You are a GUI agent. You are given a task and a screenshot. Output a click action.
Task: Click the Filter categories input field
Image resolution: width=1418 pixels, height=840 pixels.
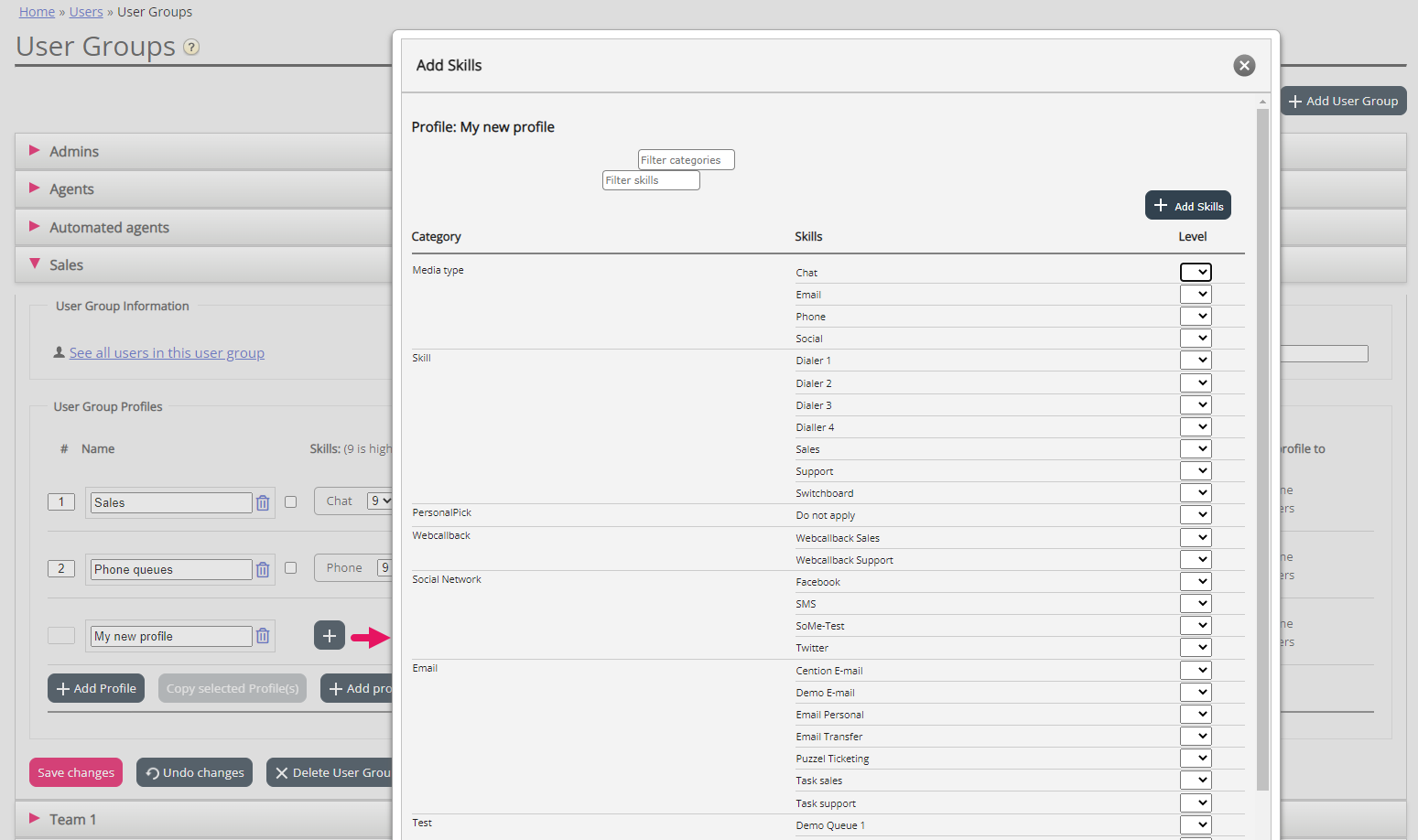tap(686, 160)
